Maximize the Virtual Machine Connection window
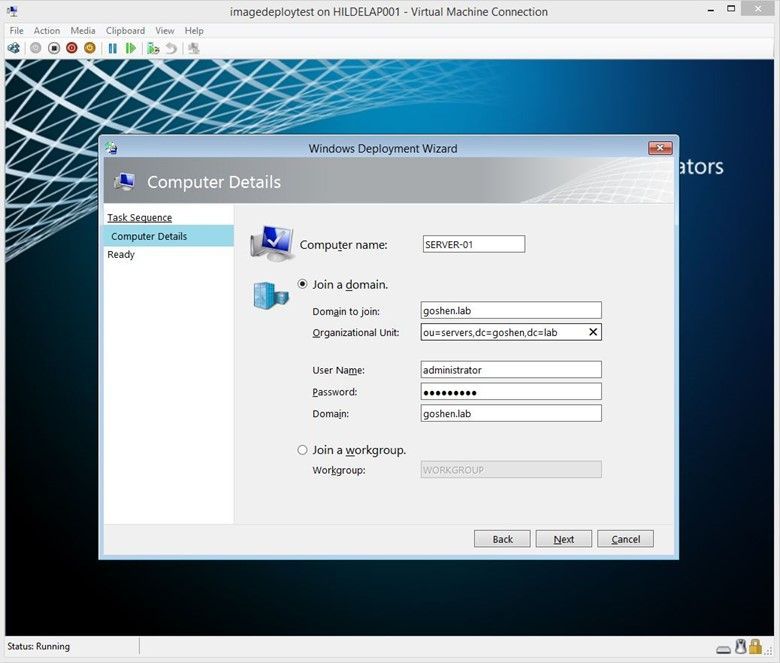This screenshot has width=780, height=663. coord(731,9)
